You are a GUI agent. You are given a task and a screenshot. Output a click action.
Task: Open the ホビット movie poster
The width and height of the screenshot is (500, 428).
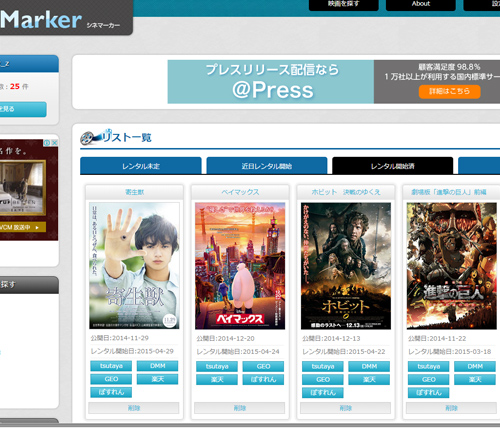(346, 266)
